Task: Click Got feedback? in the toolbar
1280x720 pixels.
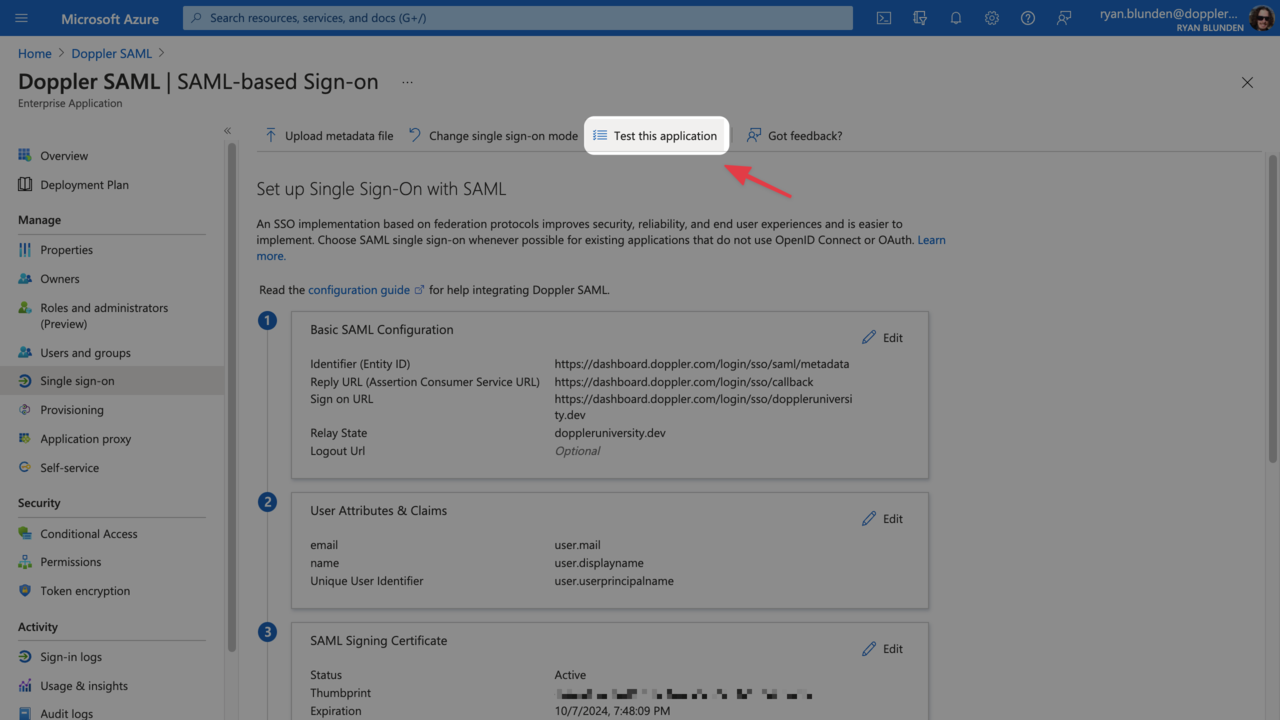Action: [x=795, y=135]
